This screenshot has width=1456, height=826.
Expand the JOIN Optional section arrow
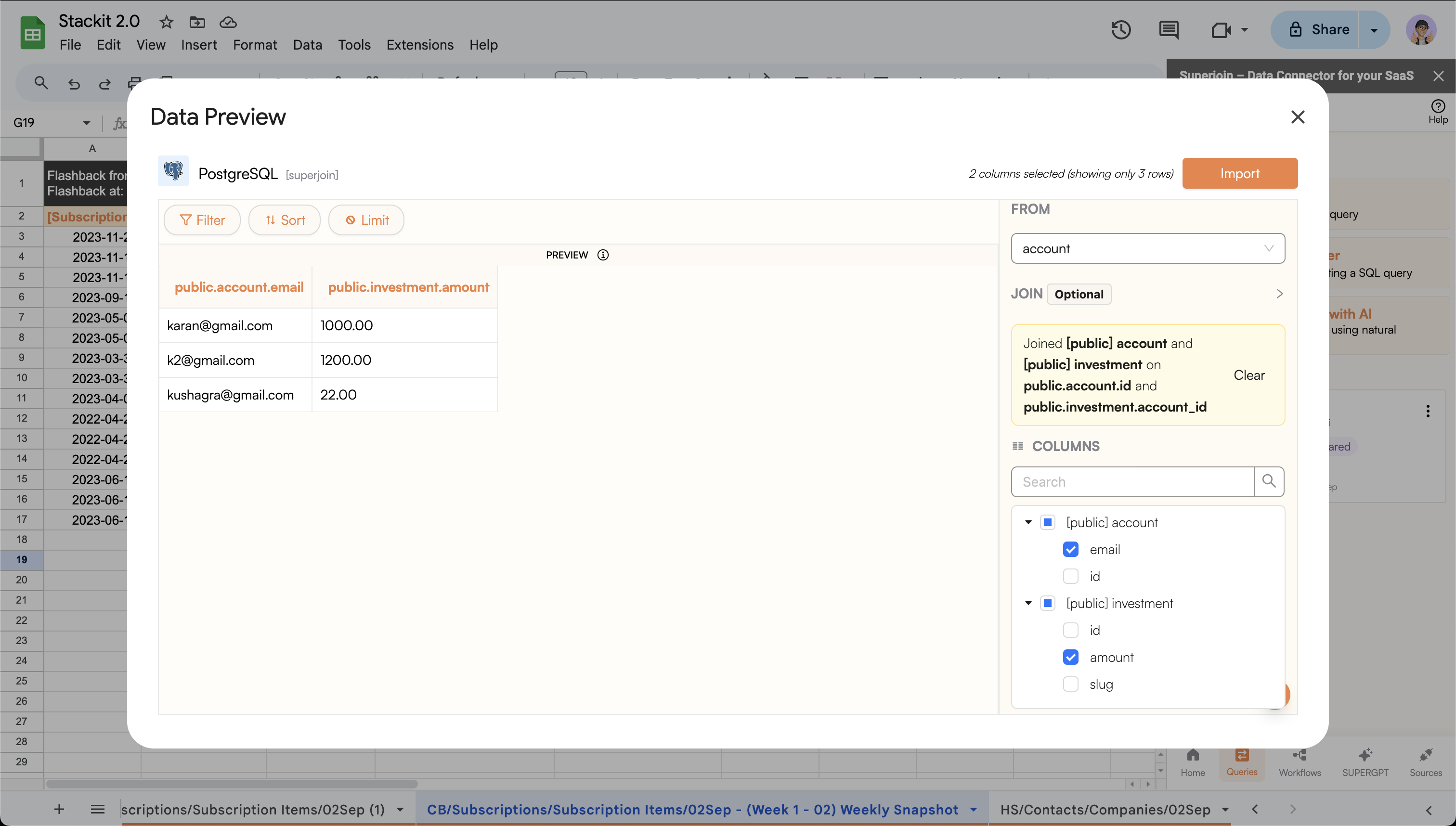pyautogui.click(x=1279, y=294)
